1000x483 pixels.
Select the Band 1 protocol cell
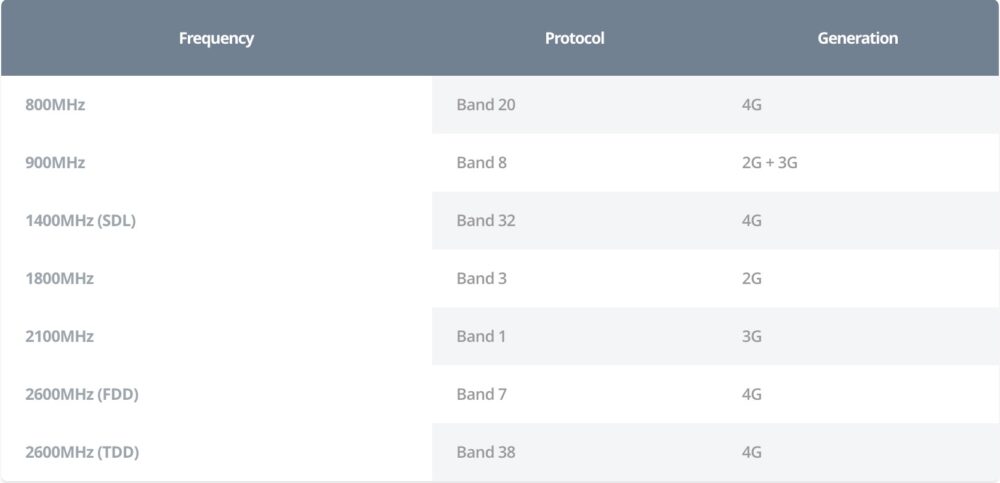tap(481, 336)
